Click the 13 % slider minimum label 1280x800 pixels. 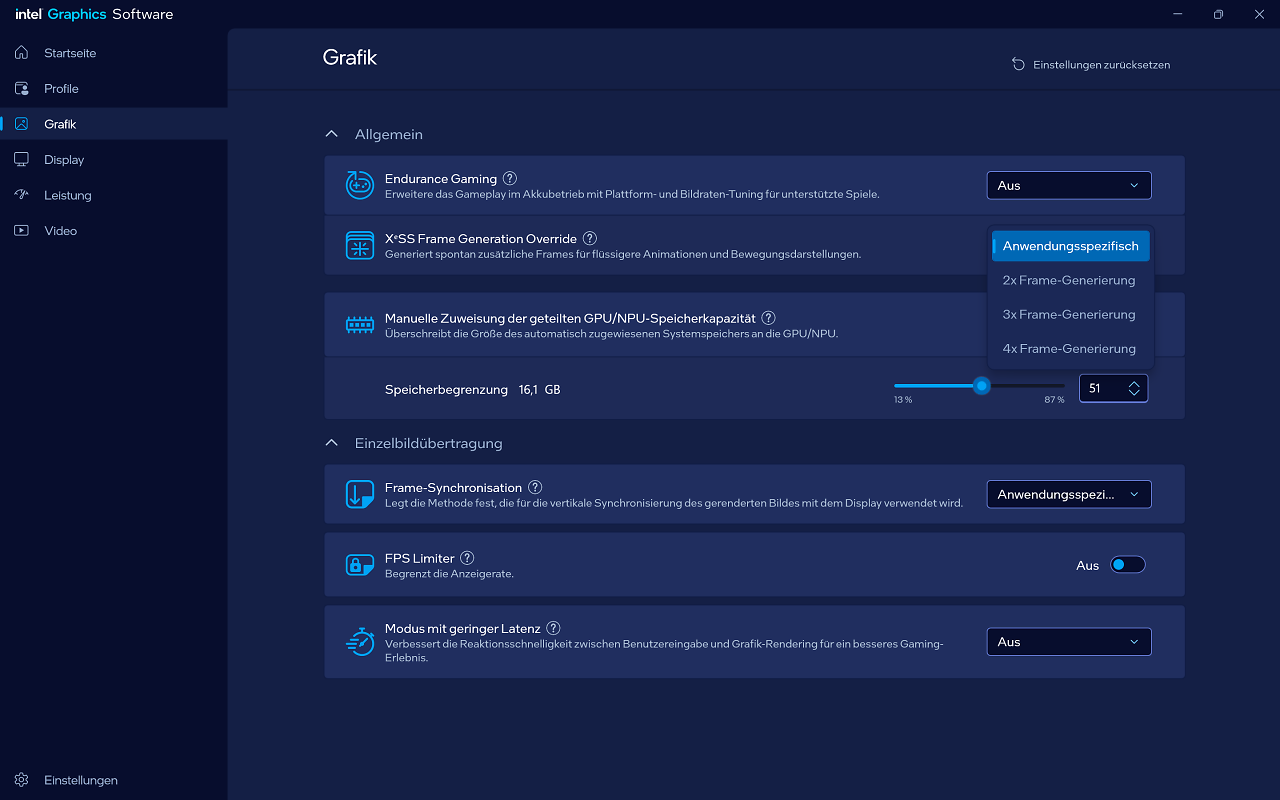click(903, 400)
